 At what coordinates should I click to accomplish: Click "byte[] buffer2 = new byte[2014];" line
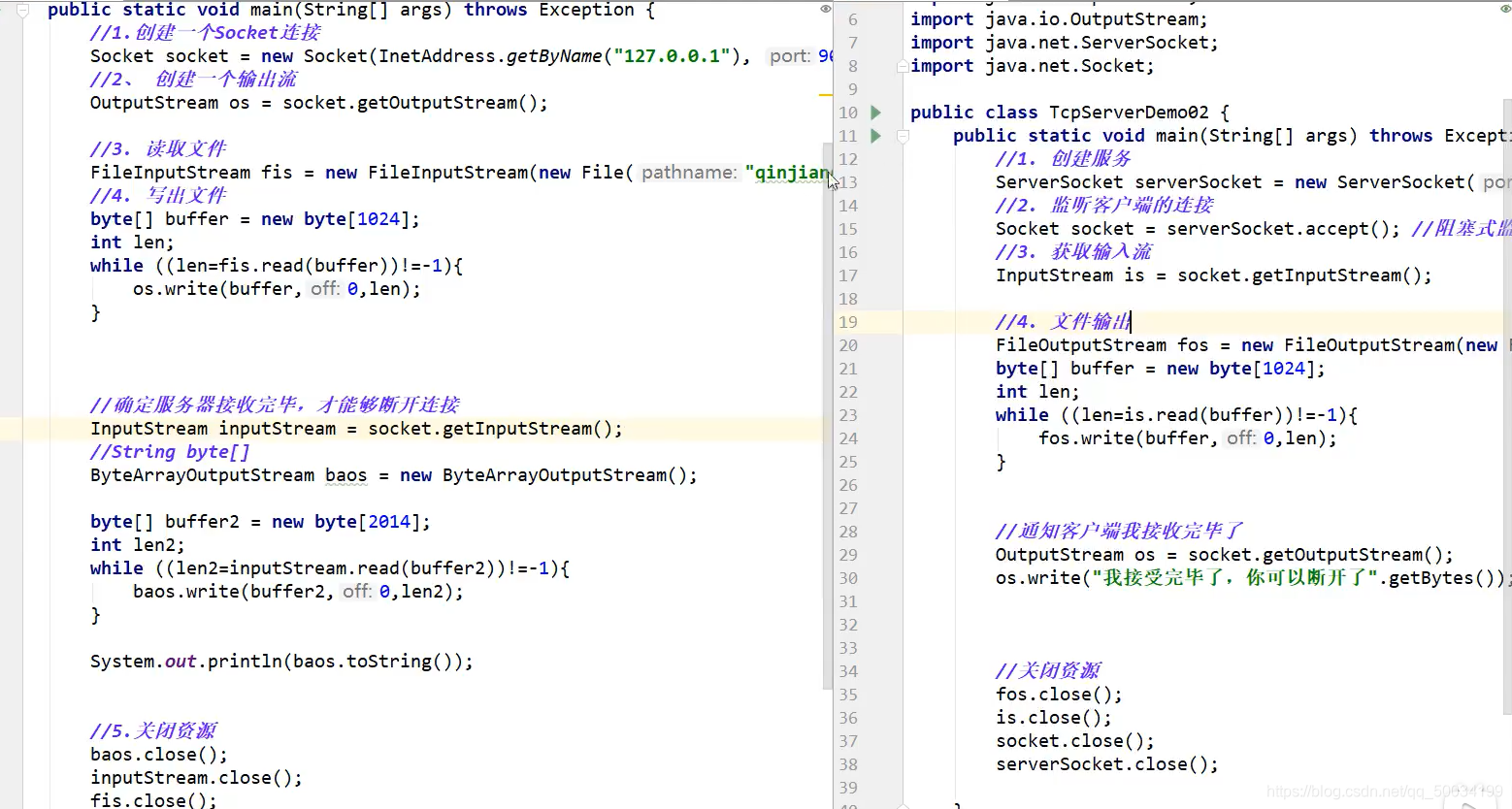260,522
